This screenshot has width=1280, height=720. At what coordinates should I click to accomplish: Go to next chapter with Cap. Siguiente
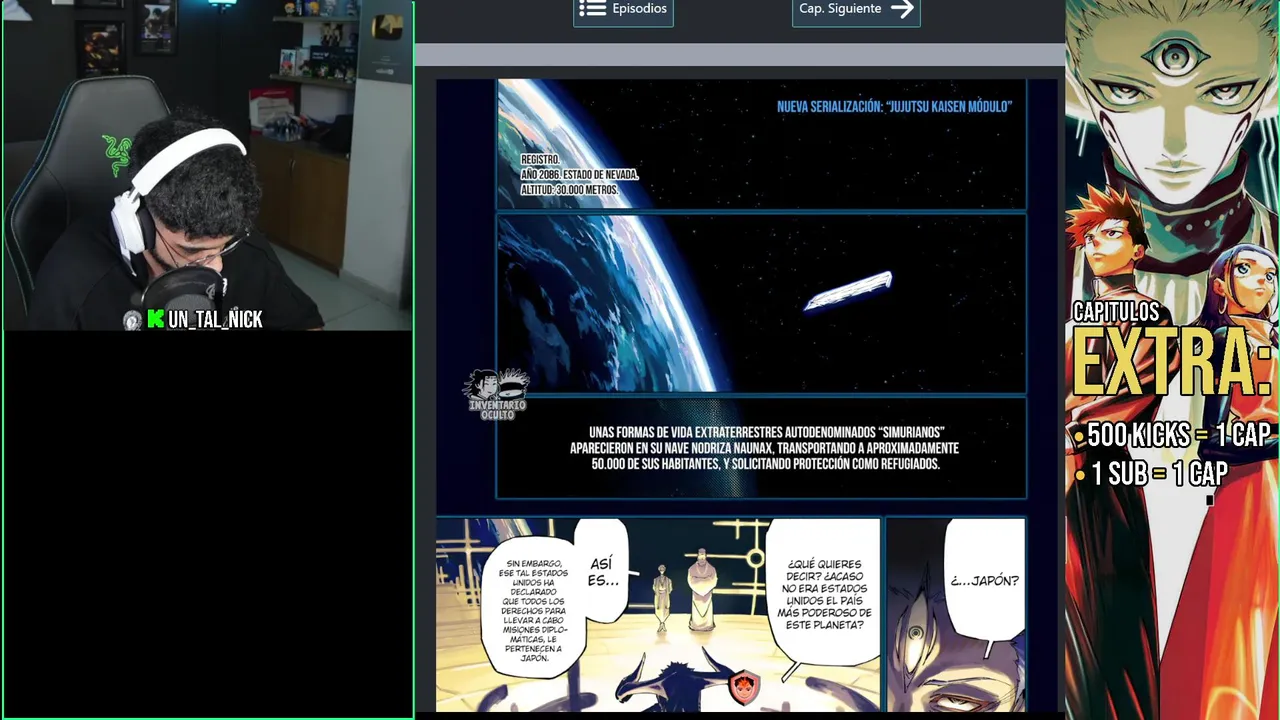pyautogui.click(x=856, y=10)
